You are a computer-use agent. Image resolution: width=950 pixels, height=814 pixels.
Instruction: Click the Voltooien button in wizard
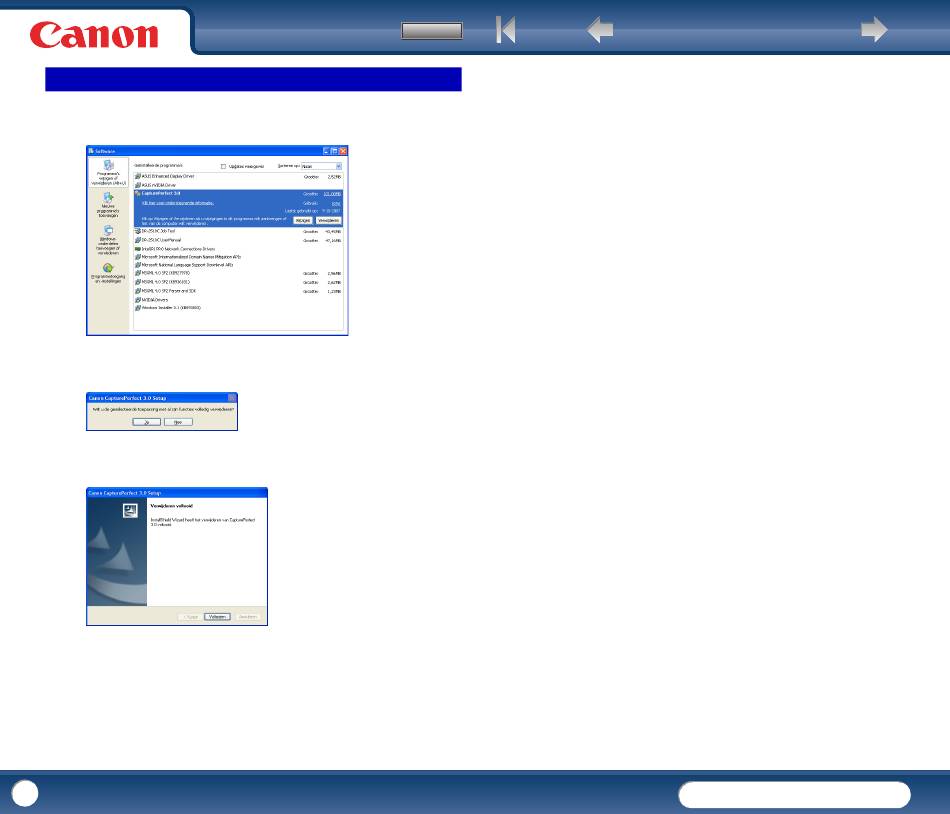click(x=217, y=617)
